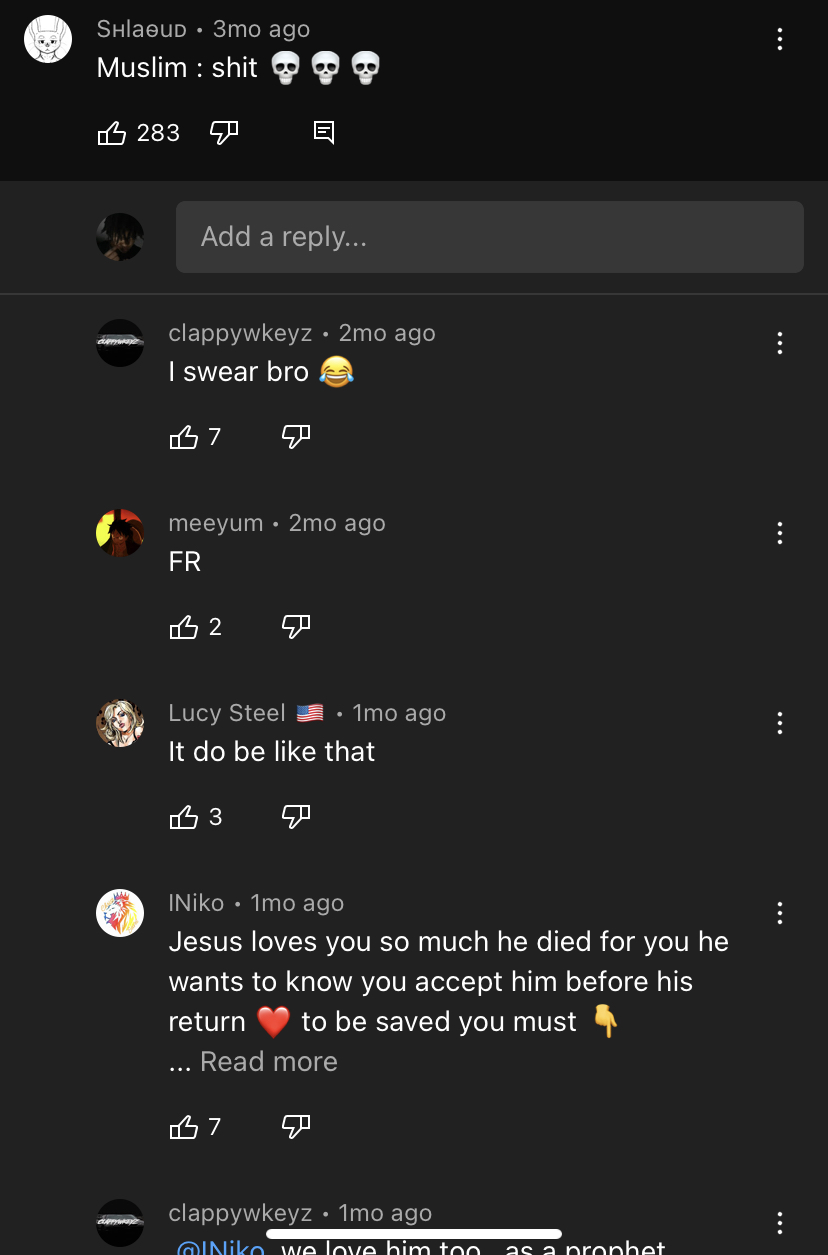This screenshot has width=828, height=1255.
Task: Dislike INiko's Jesus comment
Action: click(x=296, y=1127)
